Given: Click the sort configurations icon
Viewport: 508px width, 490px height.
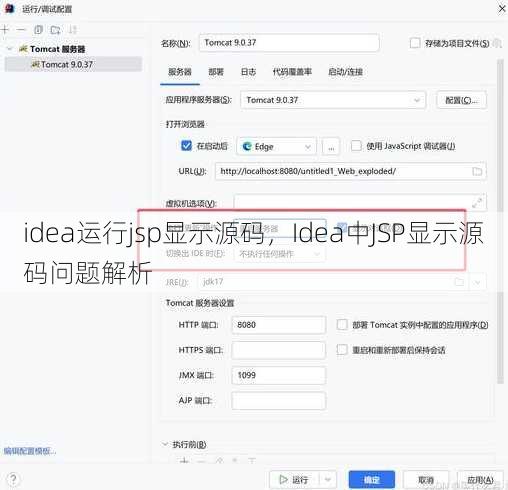Looking at the screenshot, I should click(73, 30).
